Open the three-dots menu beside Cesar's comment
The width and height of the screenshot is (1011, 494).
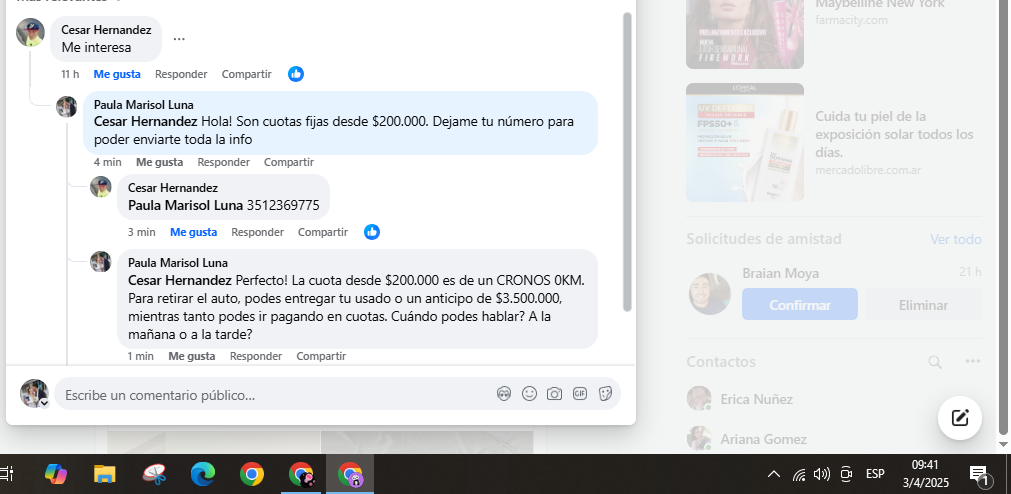pos(179,39)
